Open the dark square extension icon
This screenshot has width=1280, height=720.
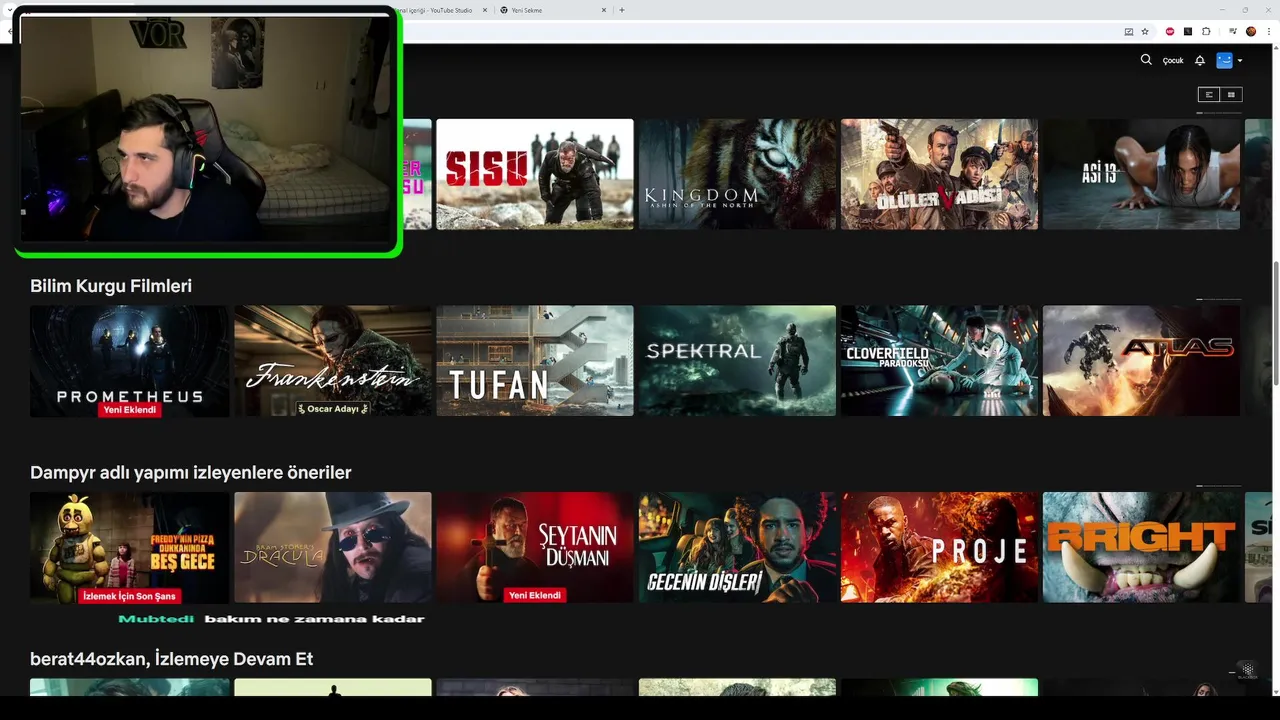[1188, 31]
